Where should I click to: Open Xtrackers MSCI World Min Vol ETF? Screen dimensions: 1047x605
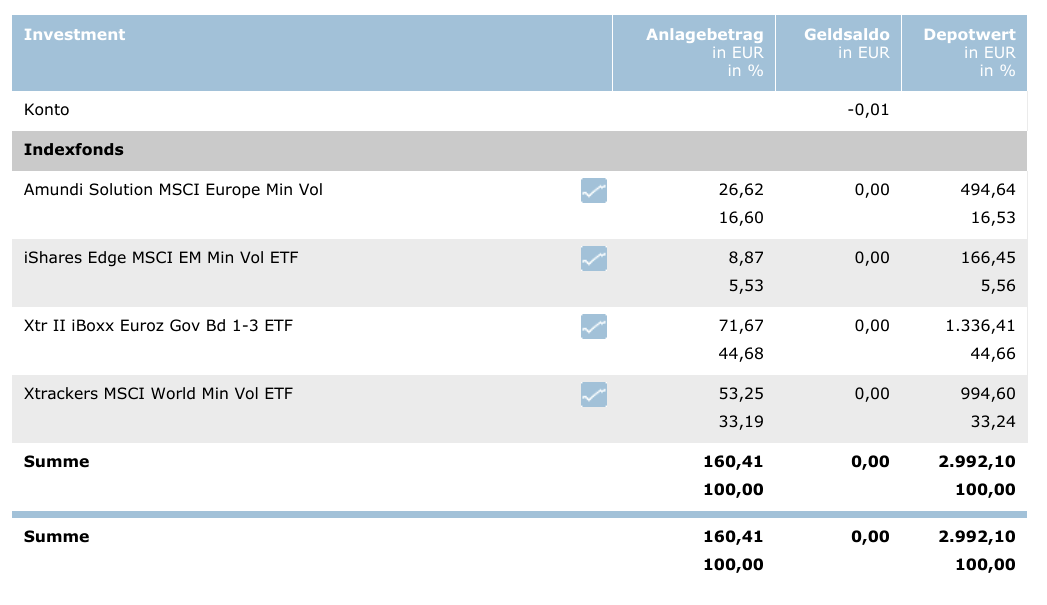tap(158, 394)
